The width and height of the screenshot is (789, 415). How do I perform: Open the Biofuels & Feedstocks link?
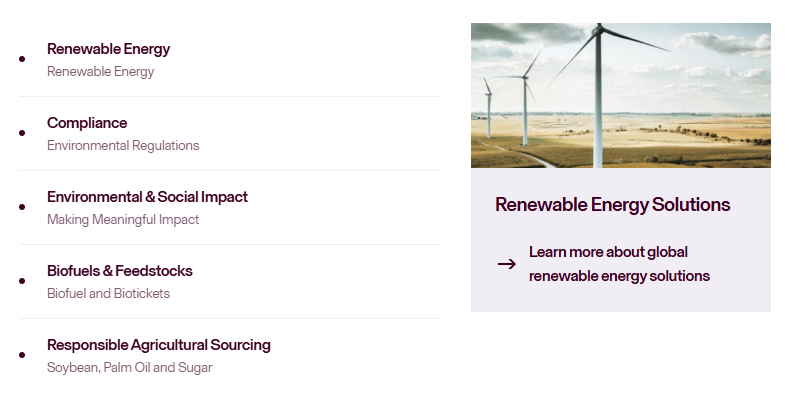(120, 271)
